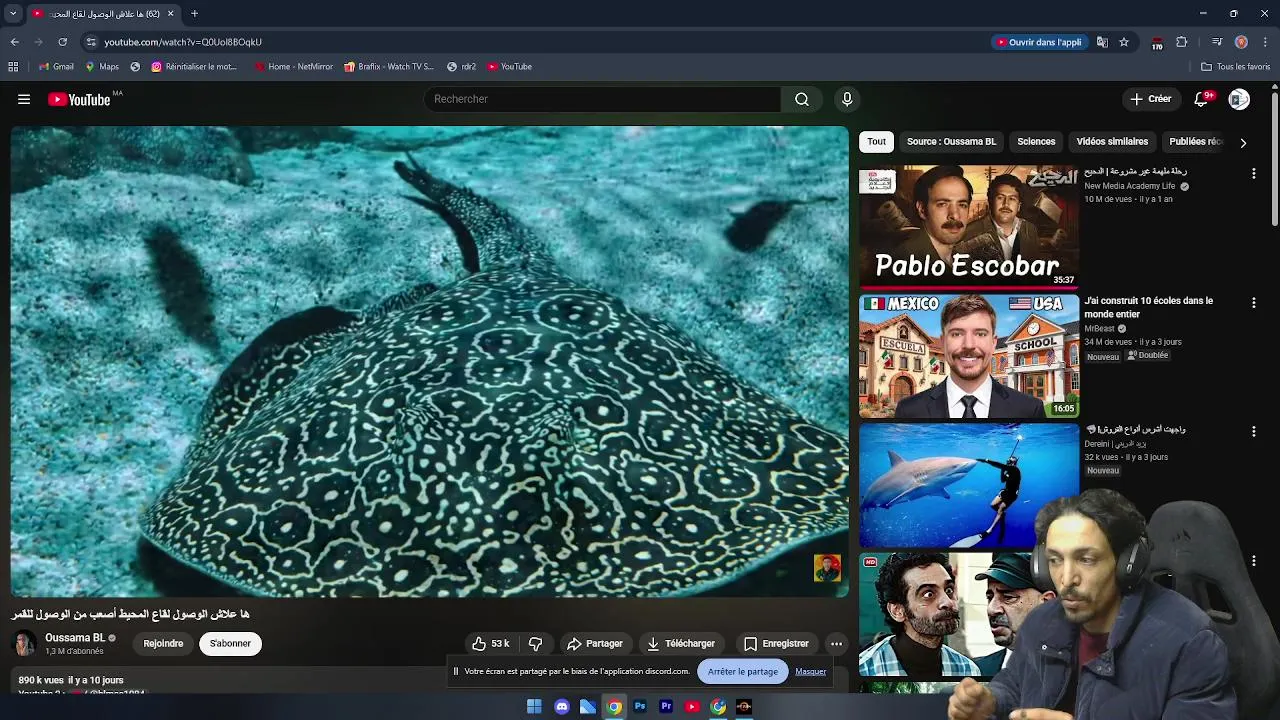The height and width of the screenshot is (720, 1280).
Task: Open options for MrBeast 10 écoles video
Action: tap(1253, 303)
